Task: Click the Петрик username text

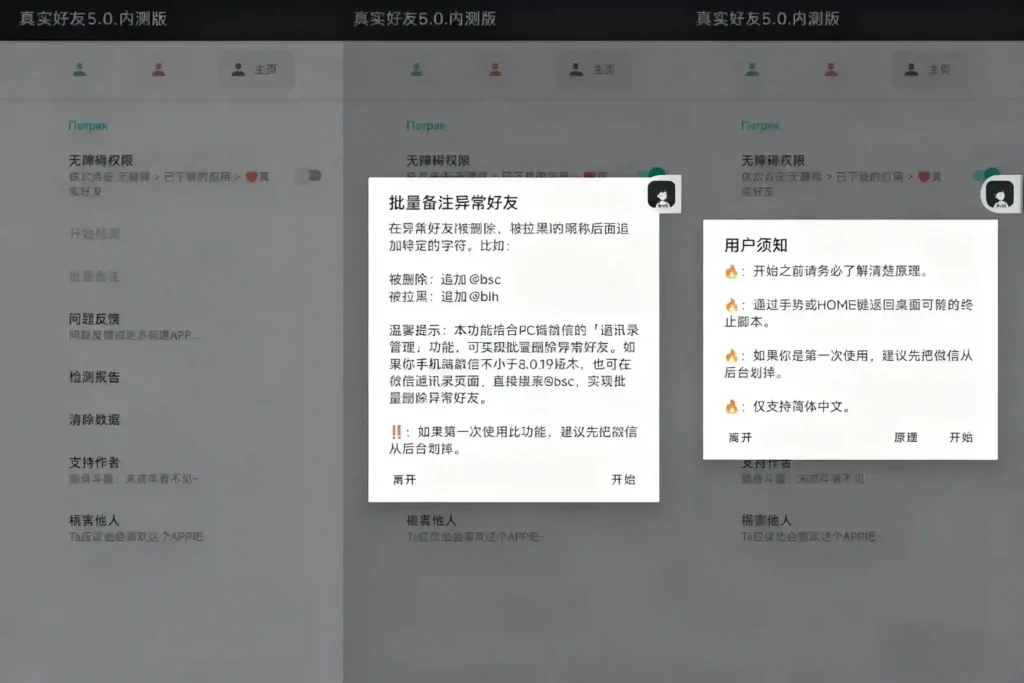Action: (x=87, y=128)
